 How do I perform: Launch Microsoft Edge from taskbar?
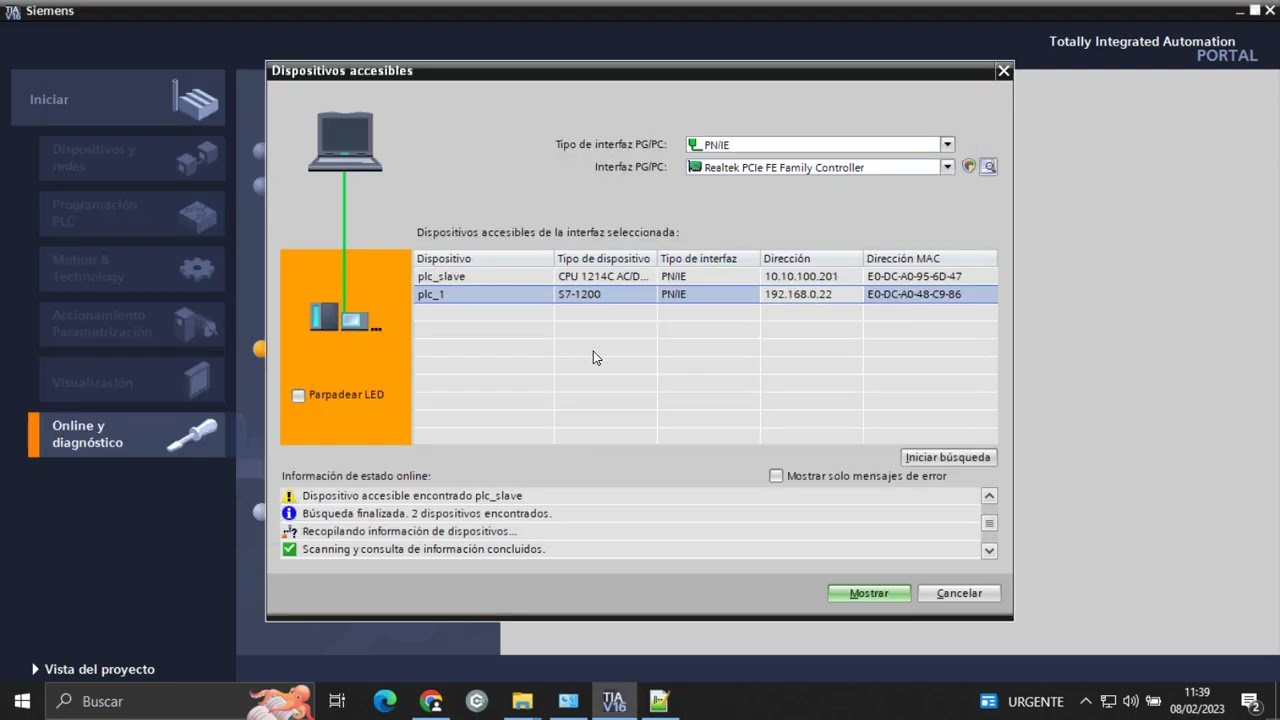385,701
